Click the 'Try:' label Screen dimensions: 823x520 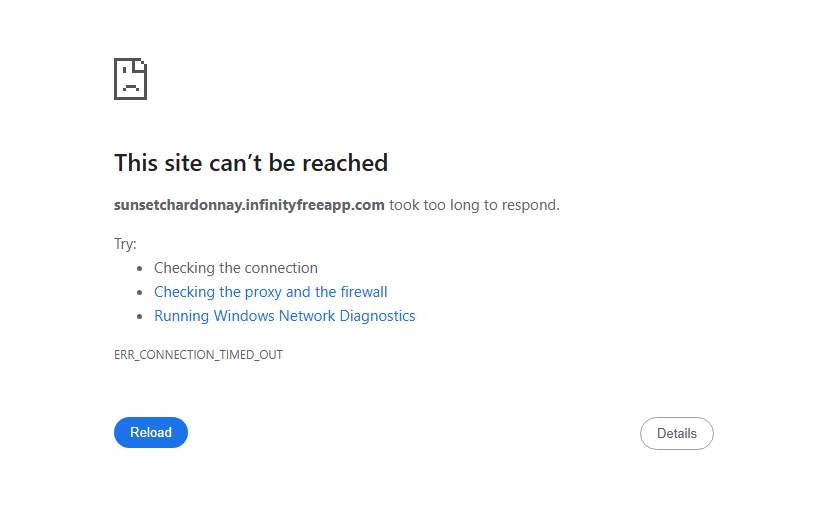tap(125, 244)
